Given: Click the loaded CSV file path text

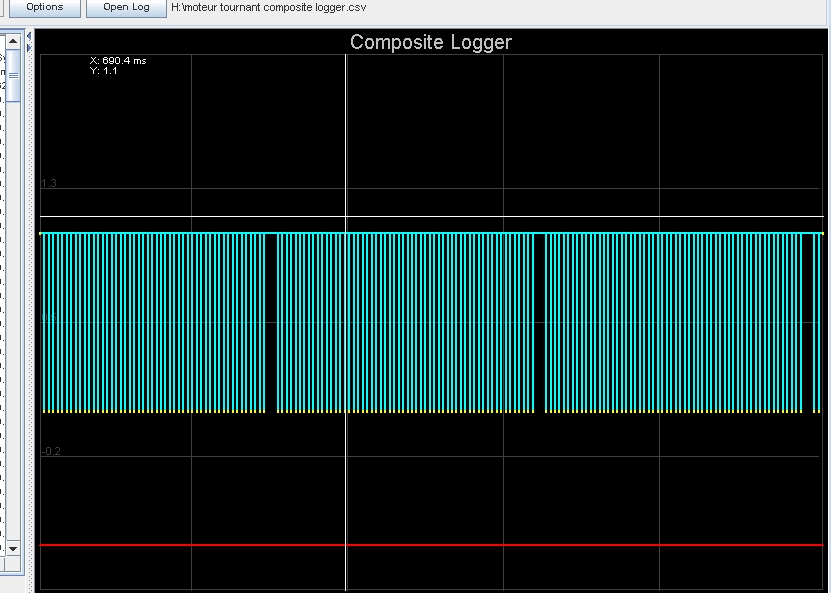Looking at the screenshot, I should click(269, 7).
